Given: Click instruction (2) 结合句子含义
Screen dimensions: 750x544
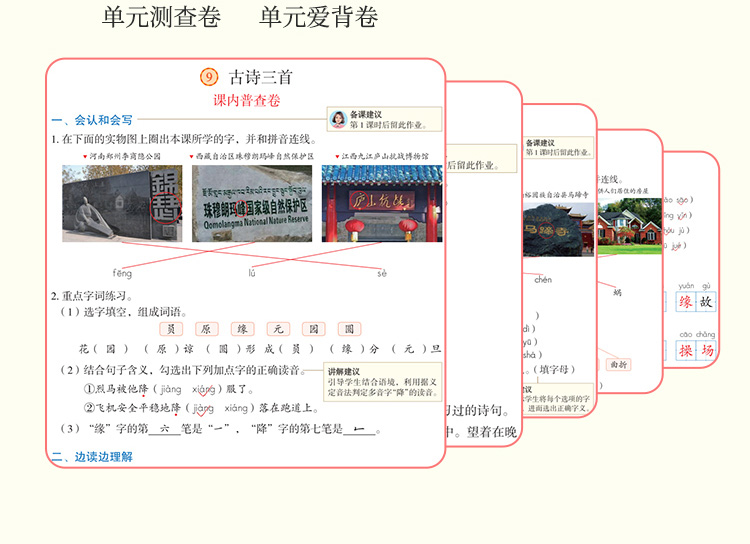Looking at the screenshot, I should [183, 370].
